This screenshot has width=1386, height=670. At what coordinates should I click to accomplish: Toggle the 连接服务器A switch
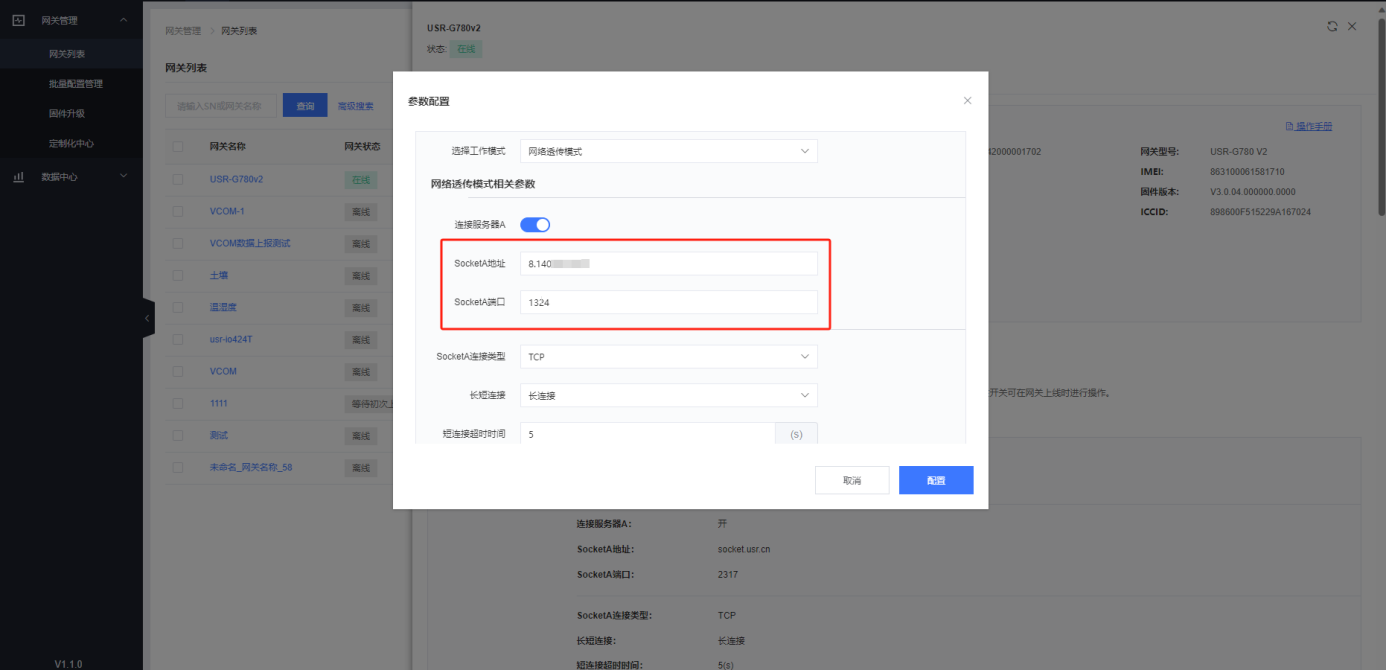[x=535, y=225]
